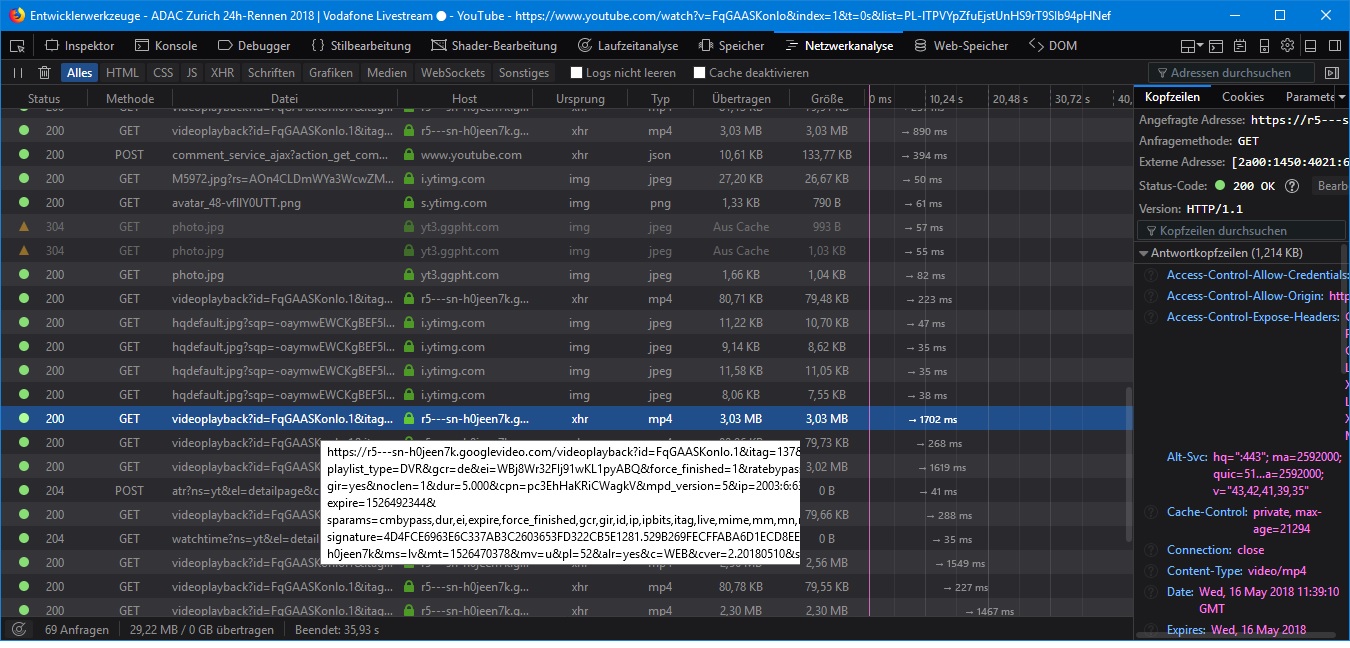Select the frame picker toolbar icon
1350x648 pixels.
pyautogui.click(x=1191, y=46)
